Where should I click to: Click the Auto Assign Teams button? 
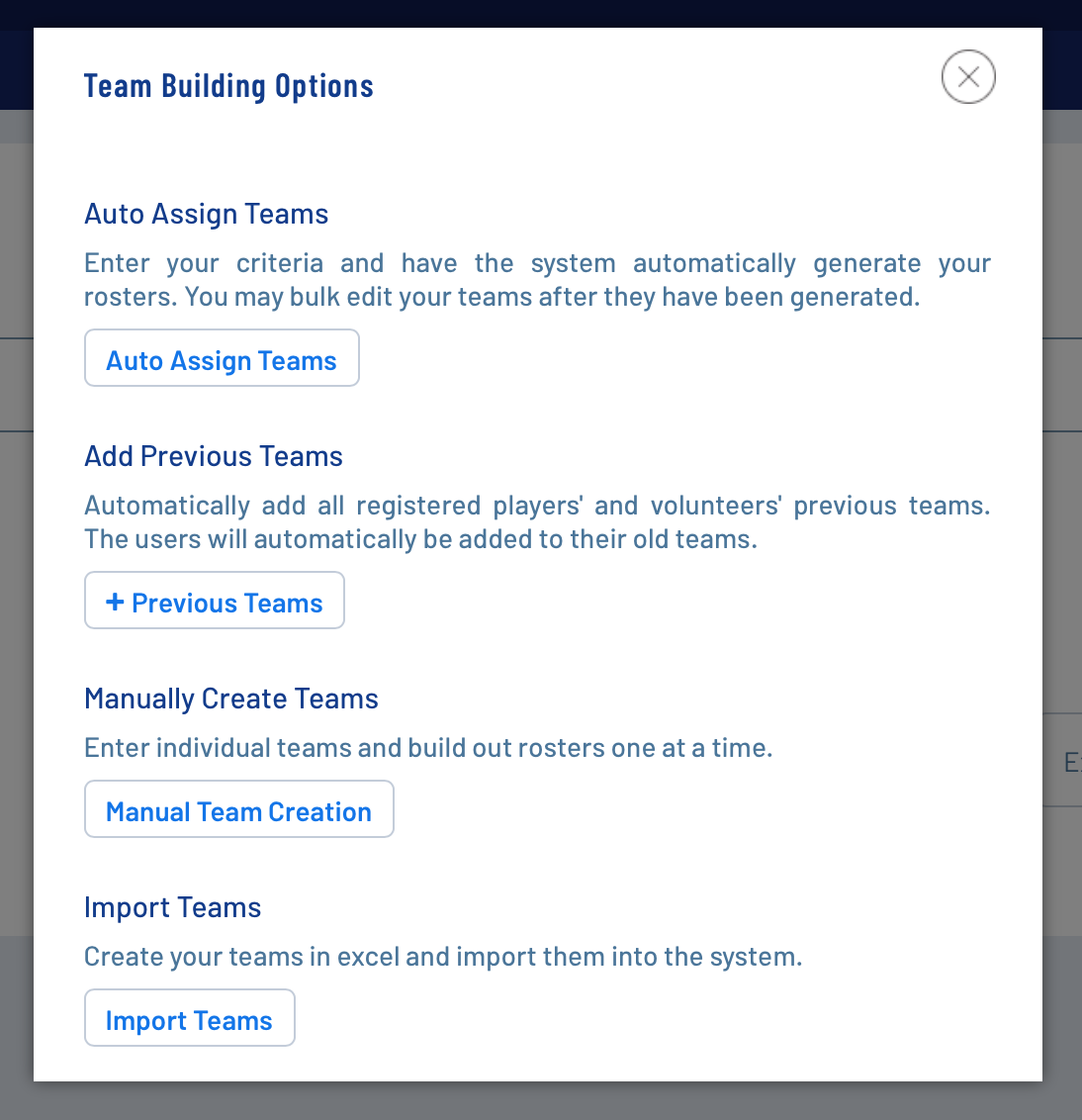[x=222, y=358]
